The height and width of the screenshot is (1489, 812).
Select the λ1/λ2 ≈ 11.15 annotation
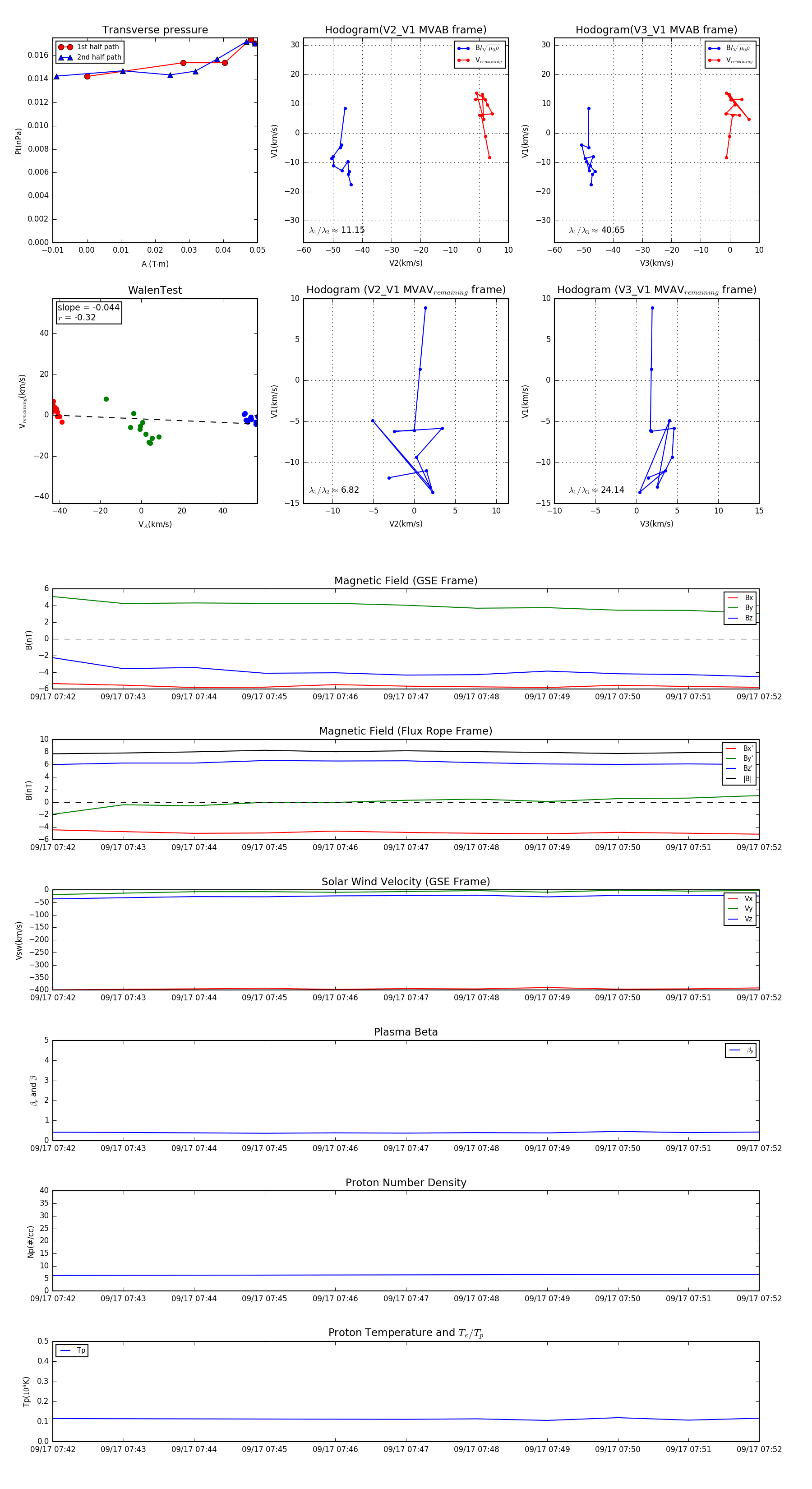(337, 230)
